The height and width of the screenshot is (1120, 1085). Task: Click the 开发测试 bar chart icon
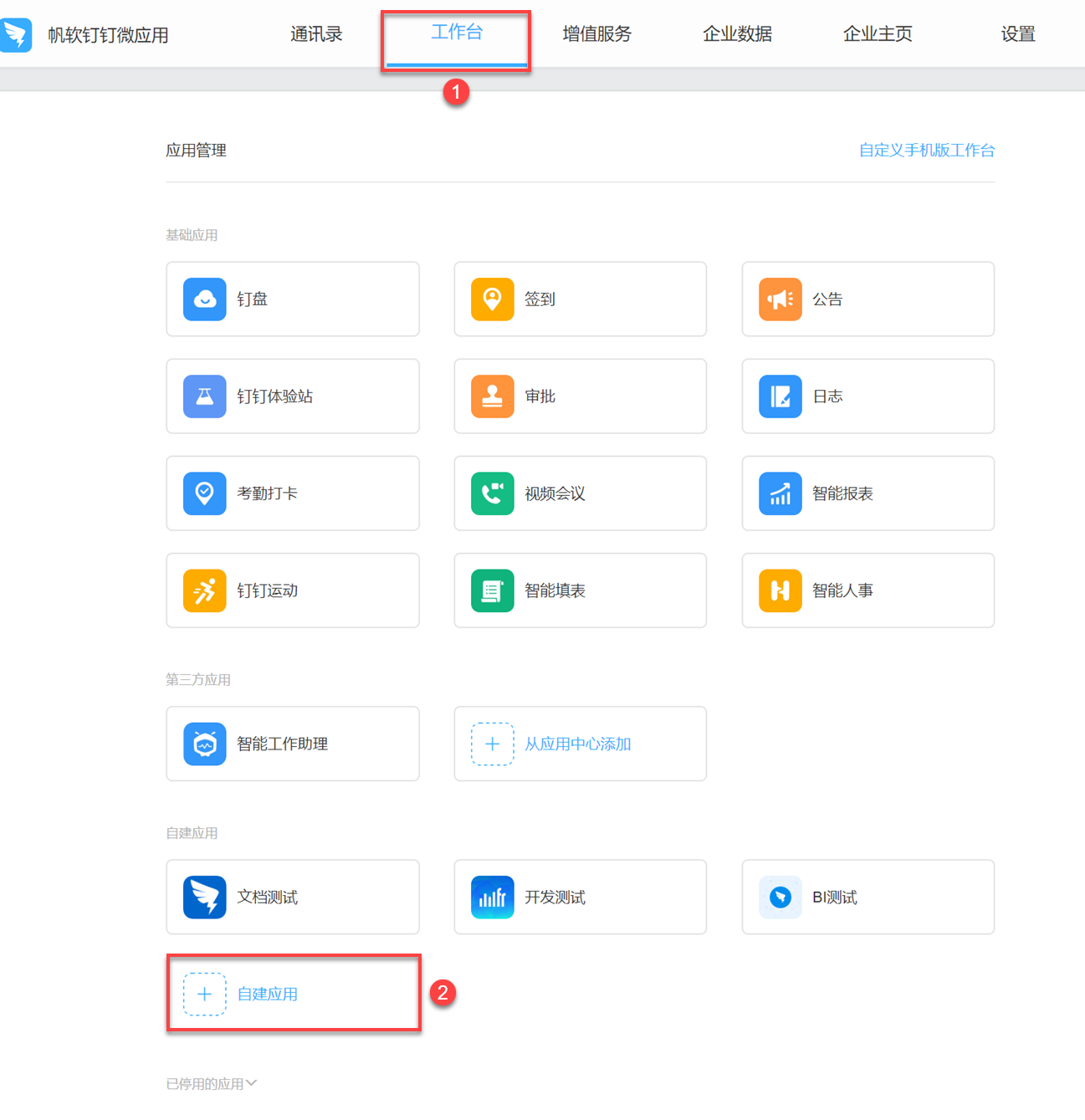click(493, 897)
